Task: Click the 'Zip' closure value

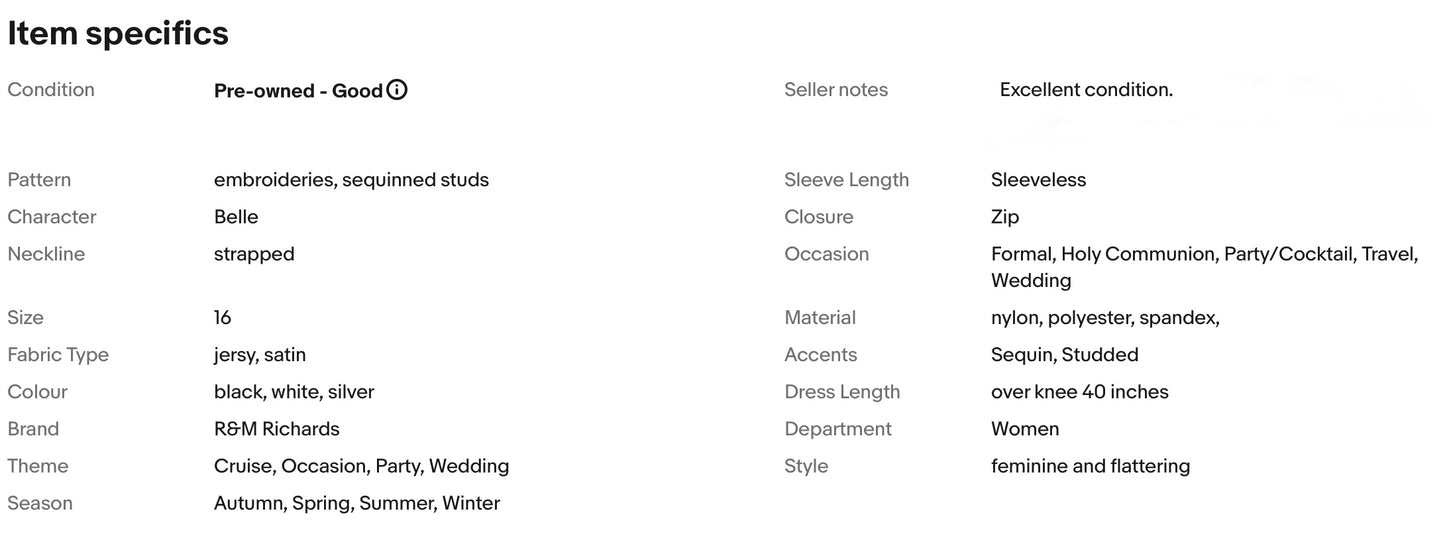Action: point(1005,217)
